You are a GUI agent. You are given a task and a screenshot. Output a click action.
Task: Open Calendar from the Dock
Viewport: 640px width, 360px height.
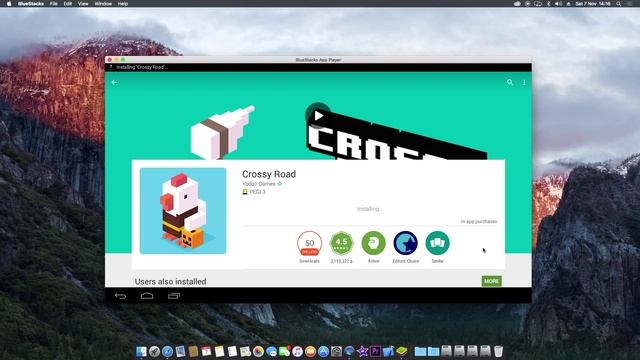click(x=206, y=351)
